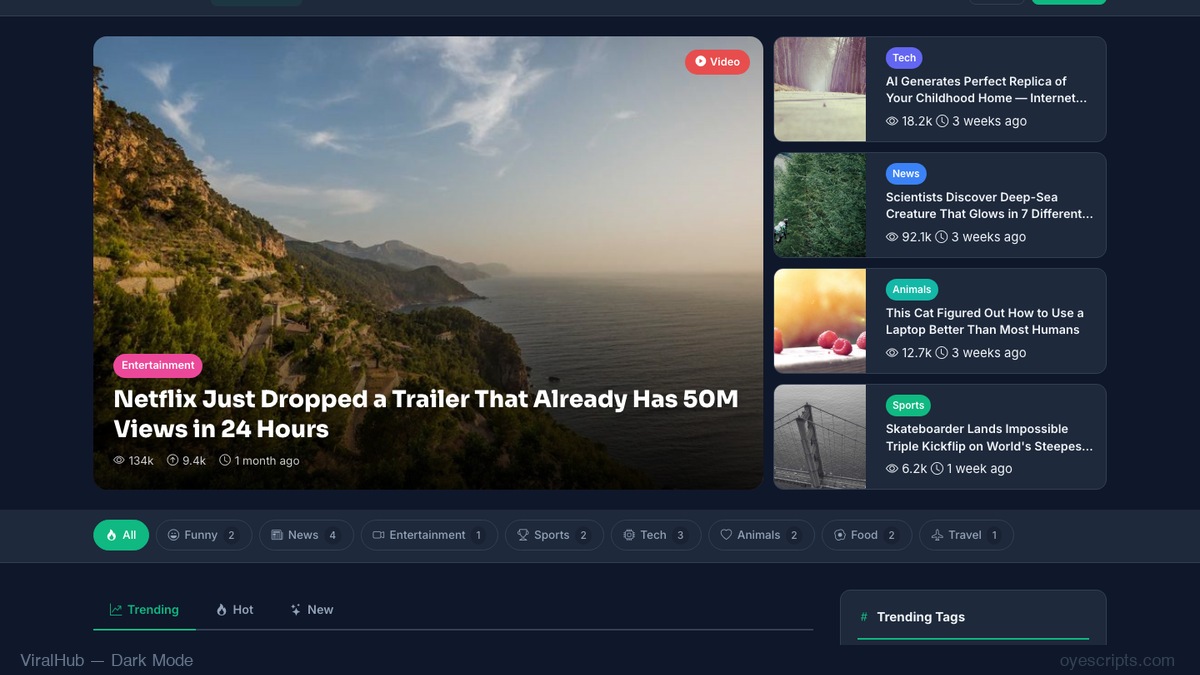Click the trophy icon in Sports pill
1200x675 pixels.
[x=523, y=535]
